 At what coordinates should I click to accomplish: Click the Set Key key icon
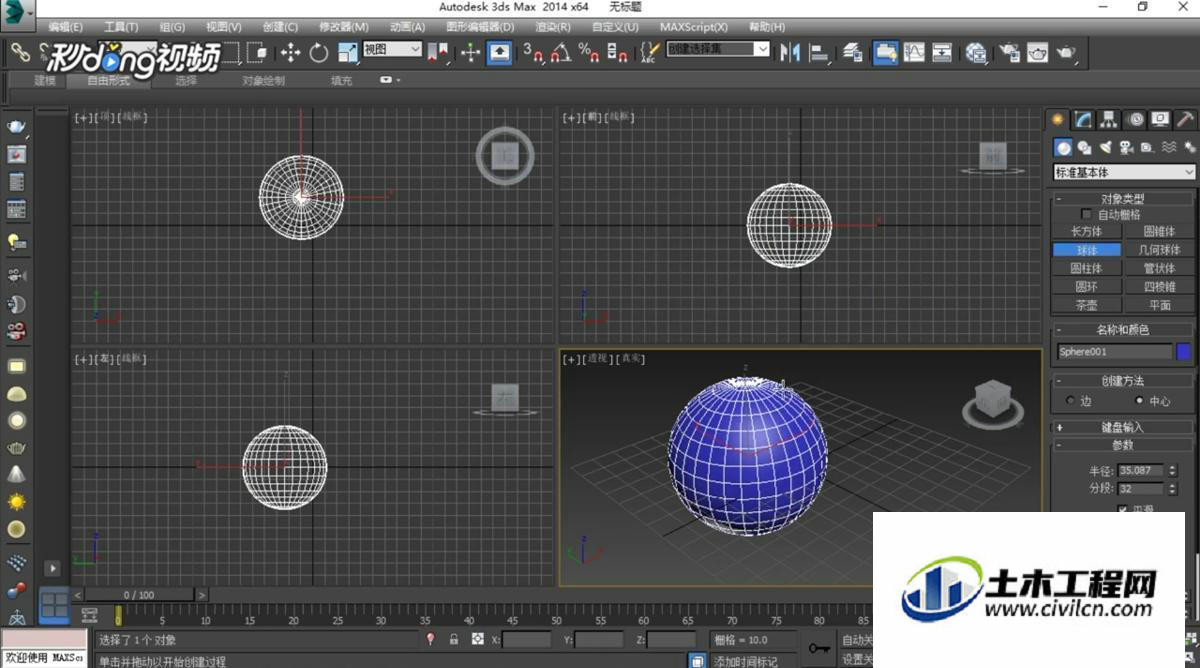pos(820,648)
